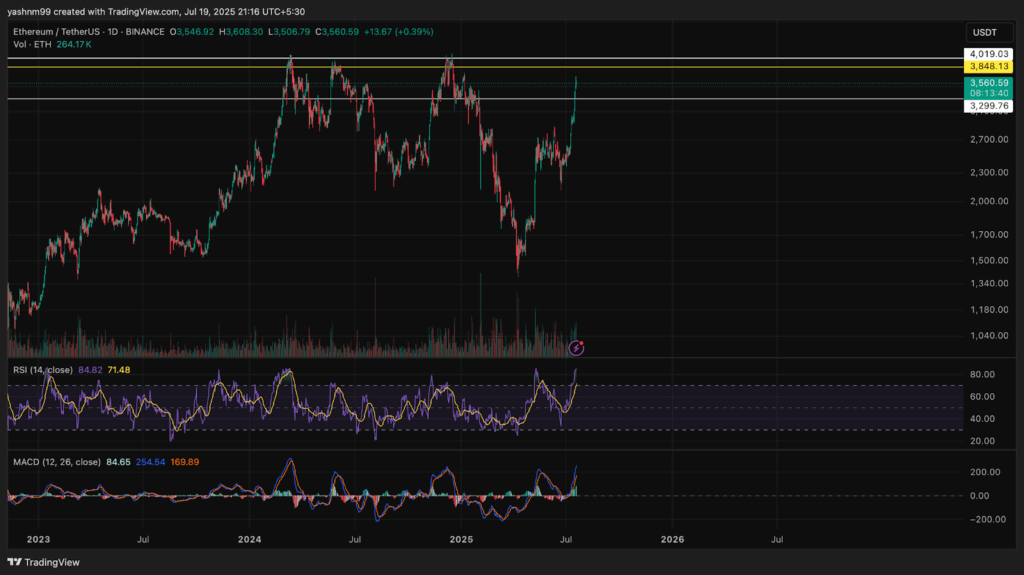Click the Vol · ETH legend label

coord(32,44)
